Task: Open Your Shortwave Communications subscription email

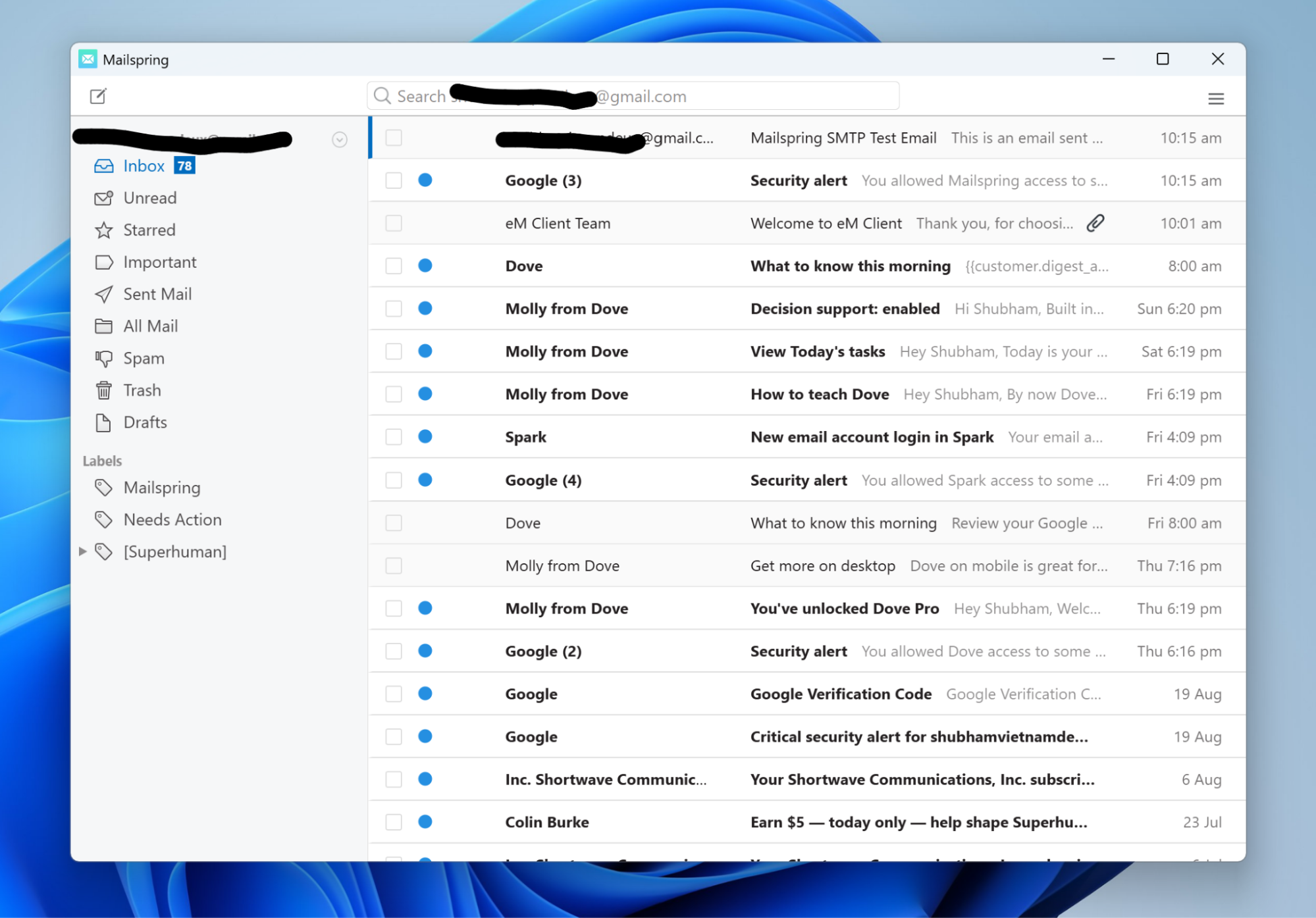Action: 807,779
